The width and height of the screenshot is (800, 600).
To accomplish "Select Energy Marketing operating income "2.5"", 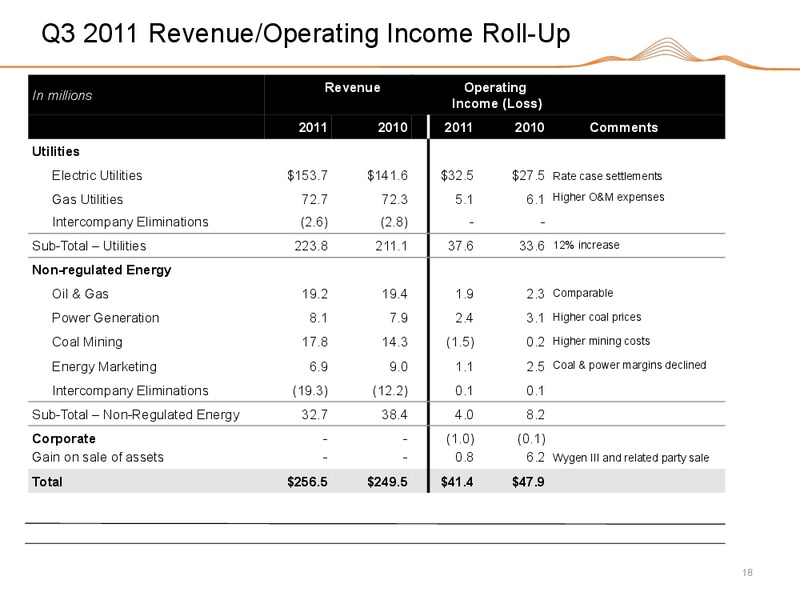I will [x=535, y=367].
